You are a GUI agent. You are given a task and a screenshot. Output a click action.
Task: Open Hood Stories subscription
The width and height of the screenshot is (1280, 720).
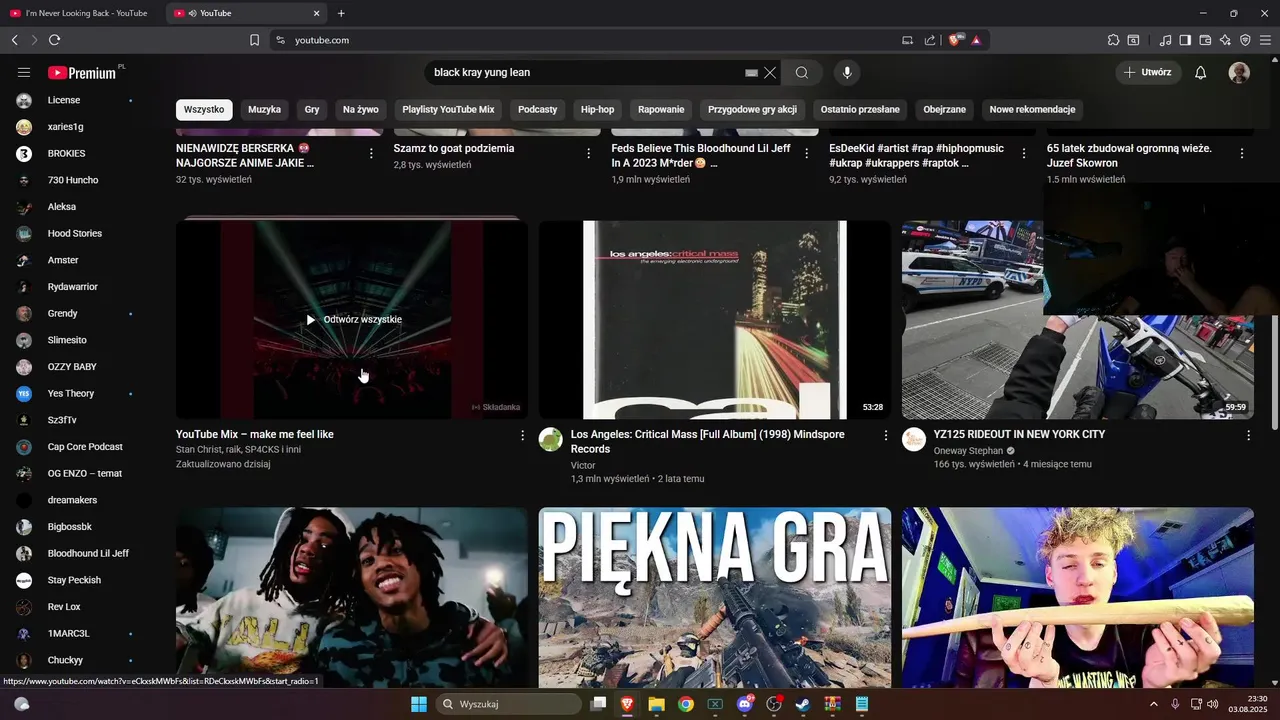74,234
